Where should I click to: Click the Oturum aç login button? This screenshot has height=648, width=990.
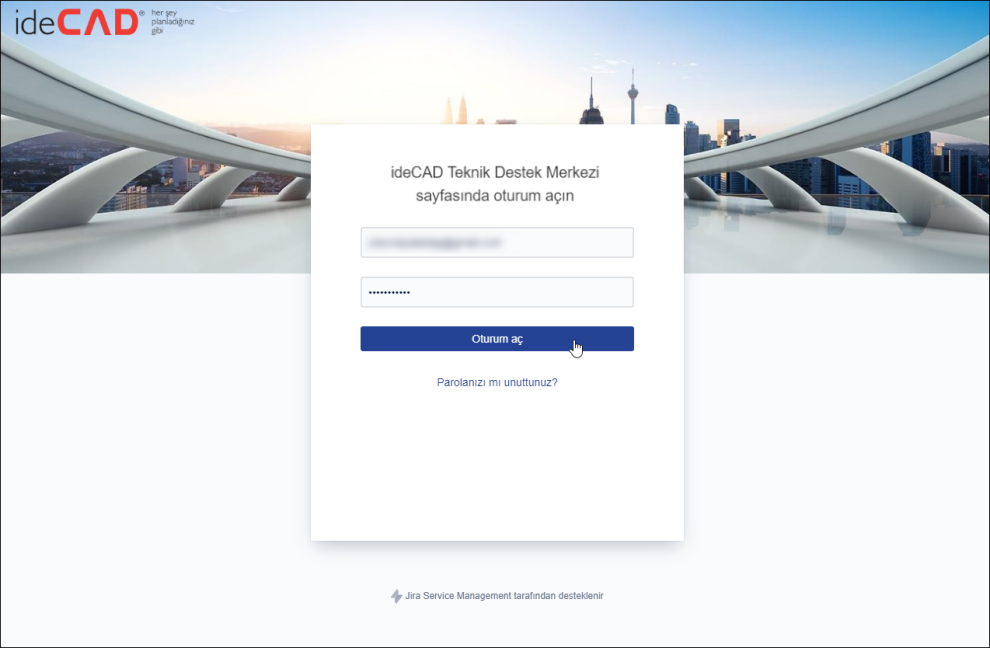pyautogui.click(x=497, y=339)
